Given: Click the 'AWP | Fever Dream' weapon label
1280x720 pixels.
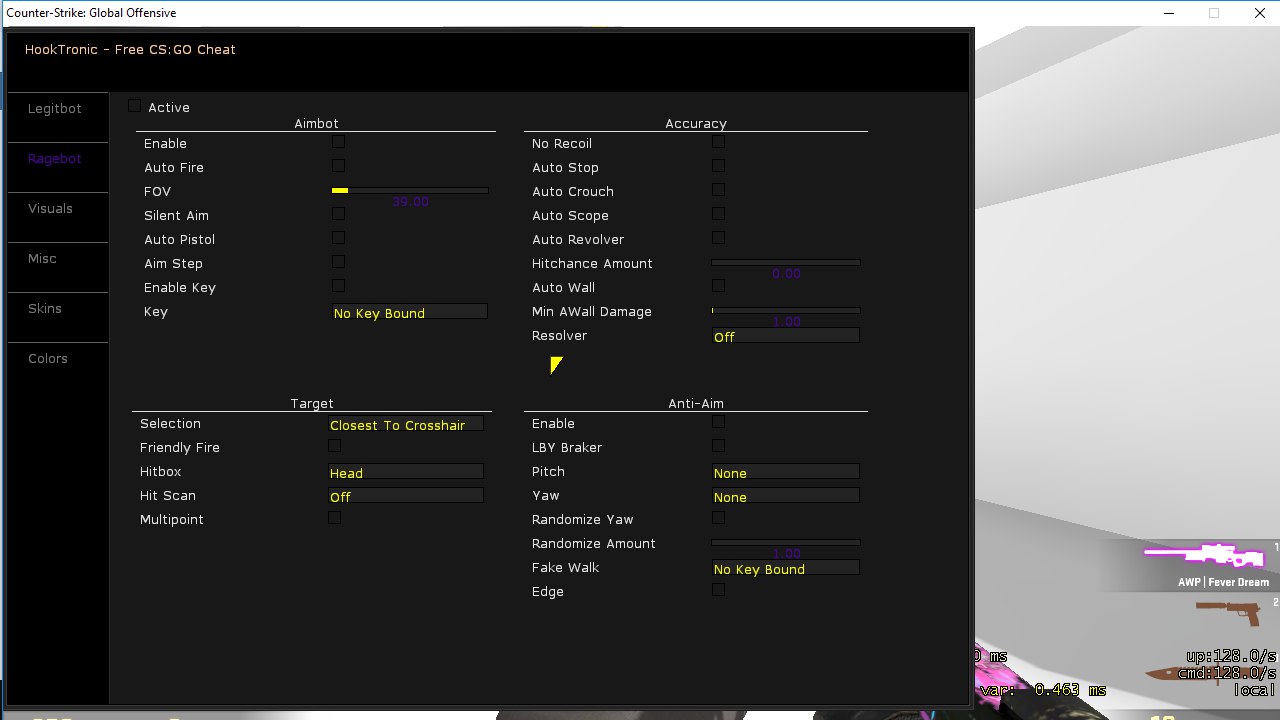Looking at the screenshot, I should point(1223,582).
